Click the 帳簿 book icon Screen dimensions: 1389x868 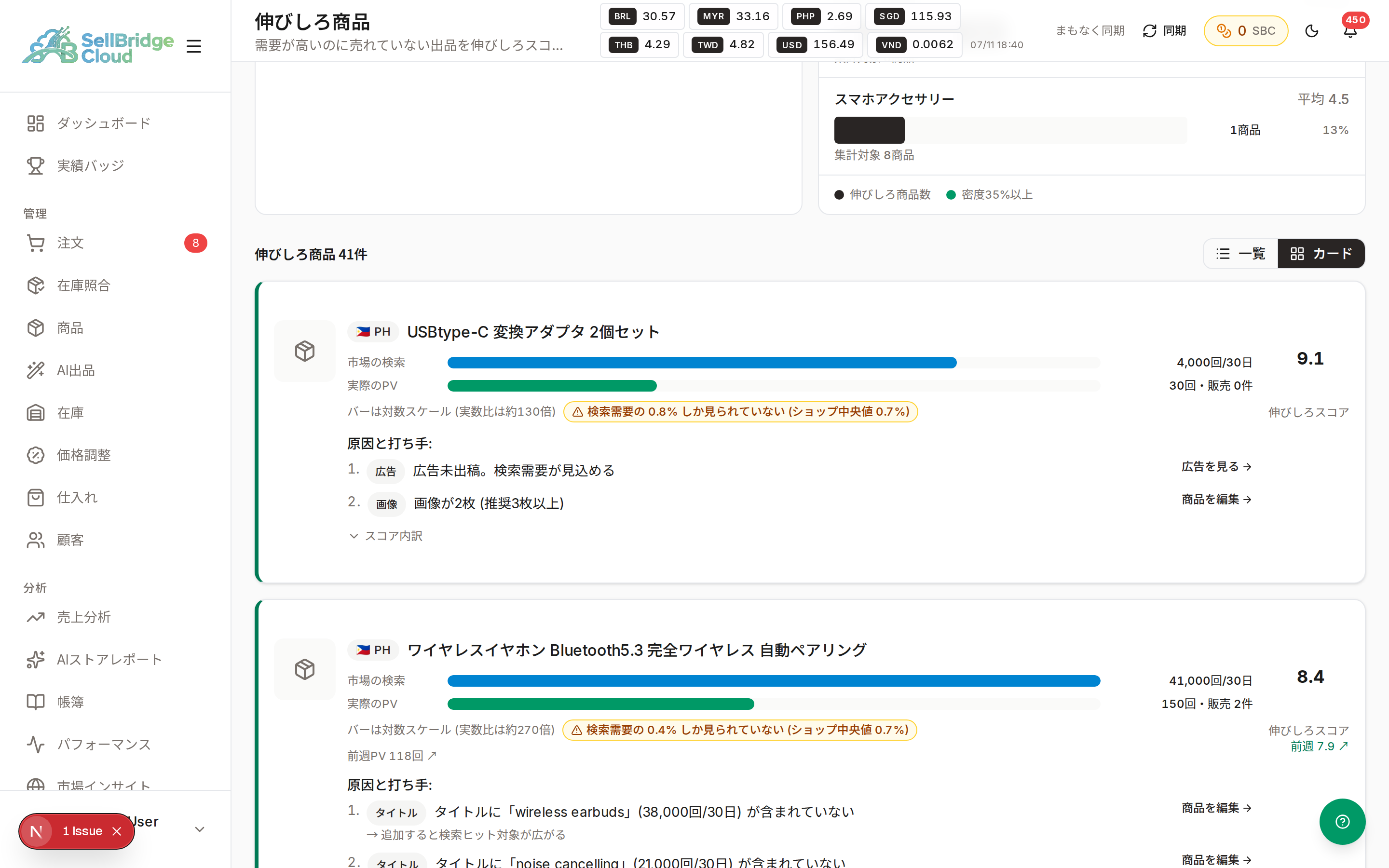[x=36, y=702]
